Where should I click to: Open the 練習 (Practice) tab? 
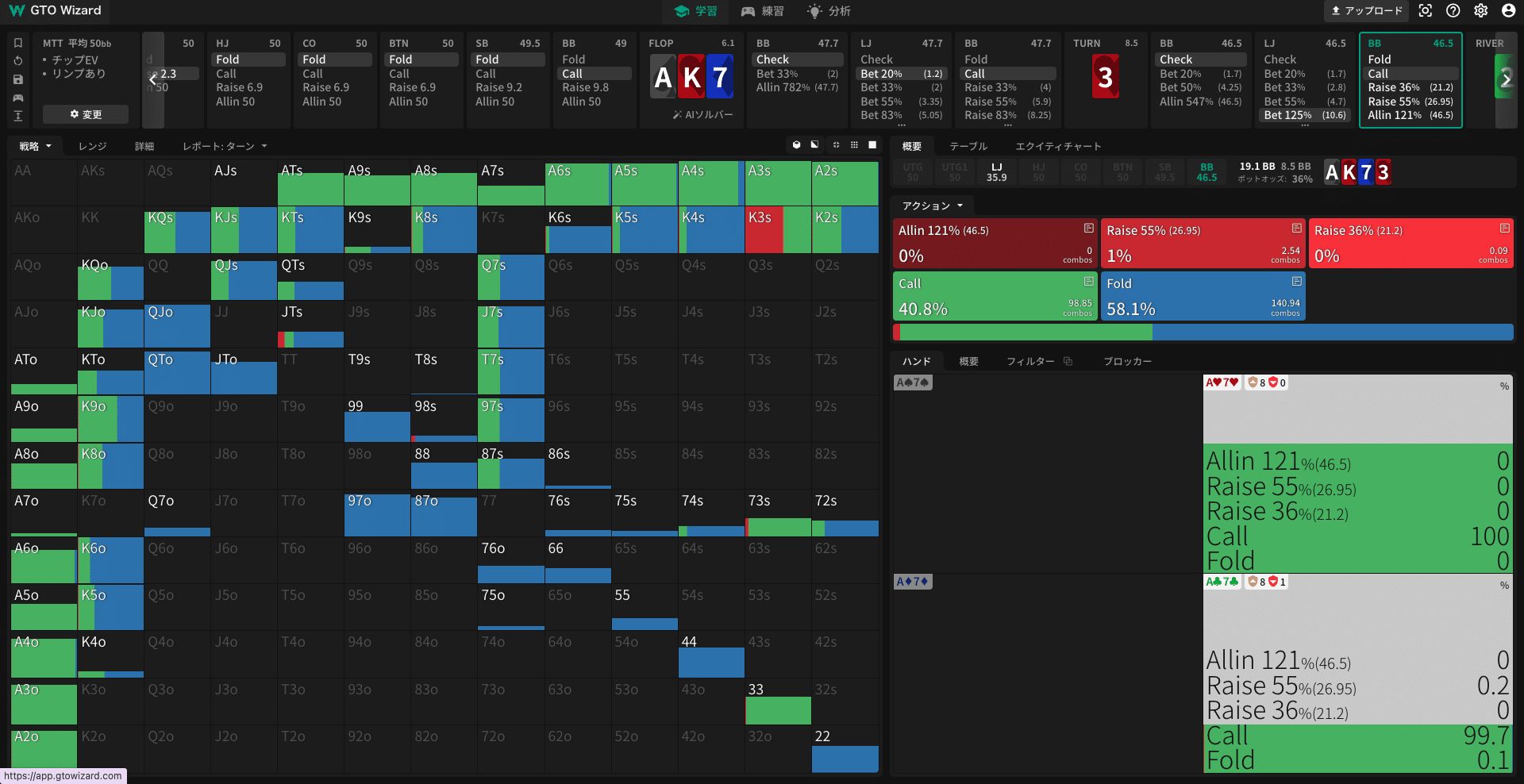tap(762, 11)
